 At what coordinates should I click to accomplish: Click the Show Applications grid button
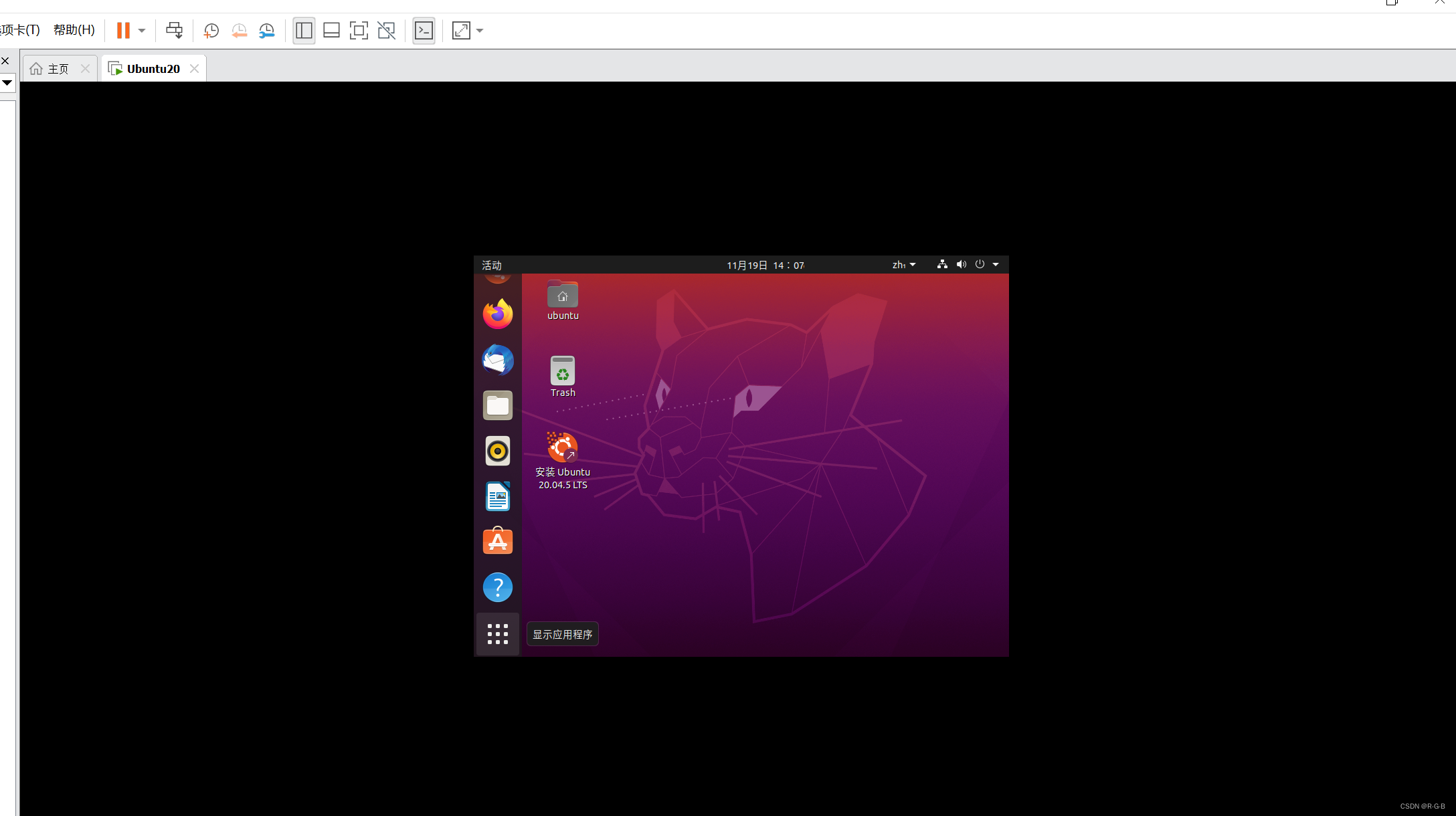497,633
